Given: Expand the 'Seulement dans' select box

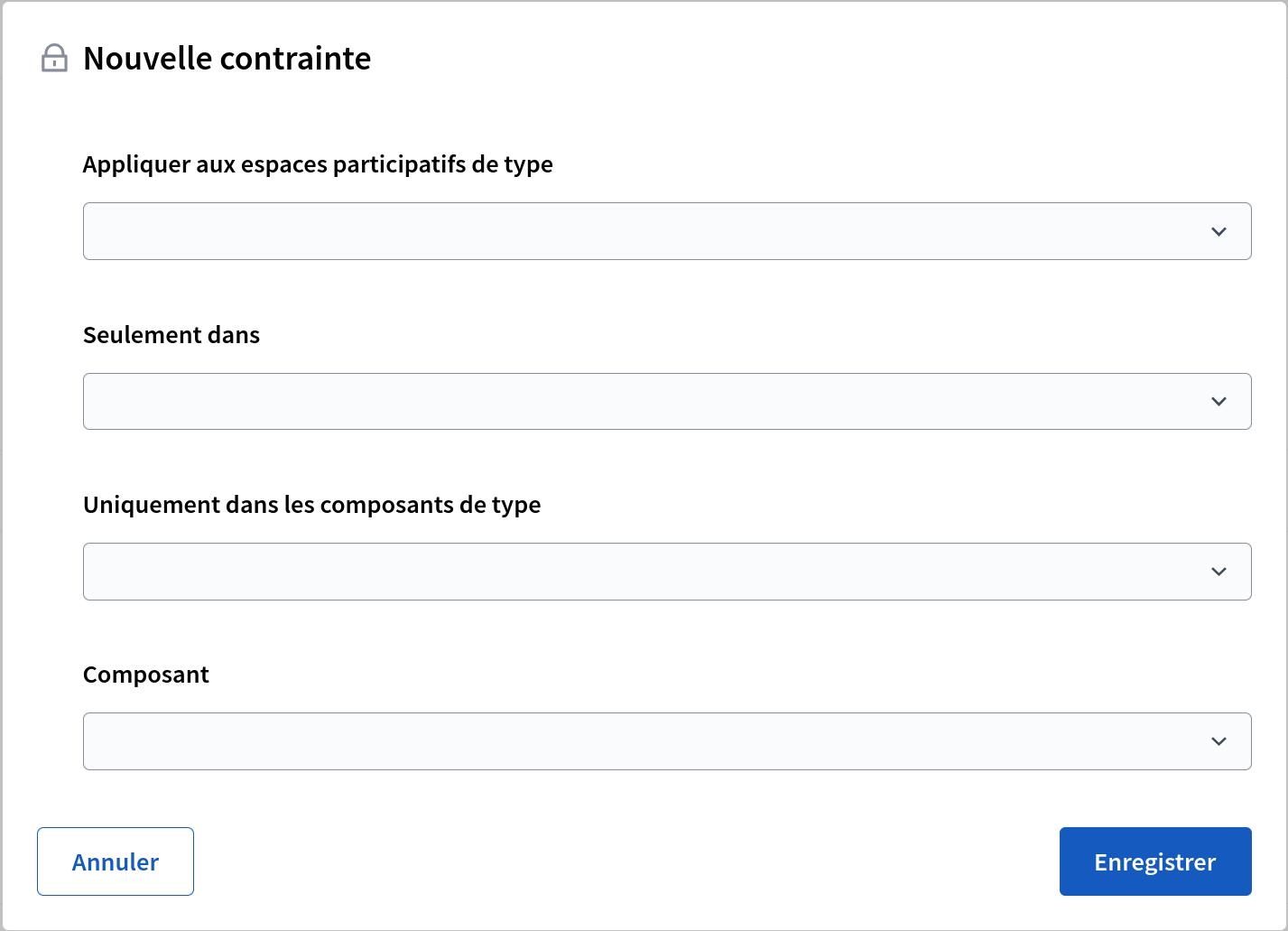Looking at the screenshot, I should click(x=666, y=401).
